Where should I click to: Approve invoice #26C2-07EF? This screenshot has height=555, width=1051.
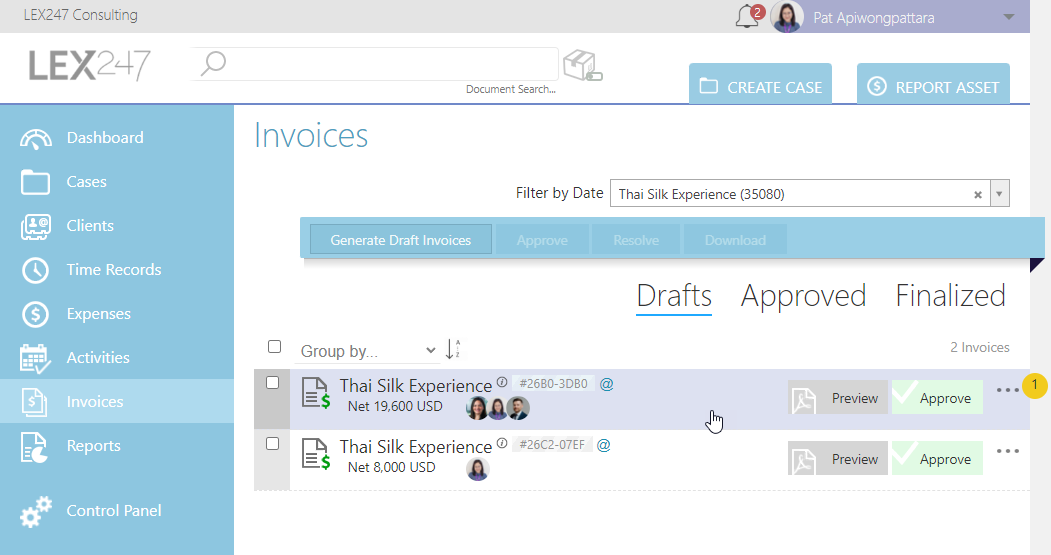pyautogui.click(x=937, y=458)
